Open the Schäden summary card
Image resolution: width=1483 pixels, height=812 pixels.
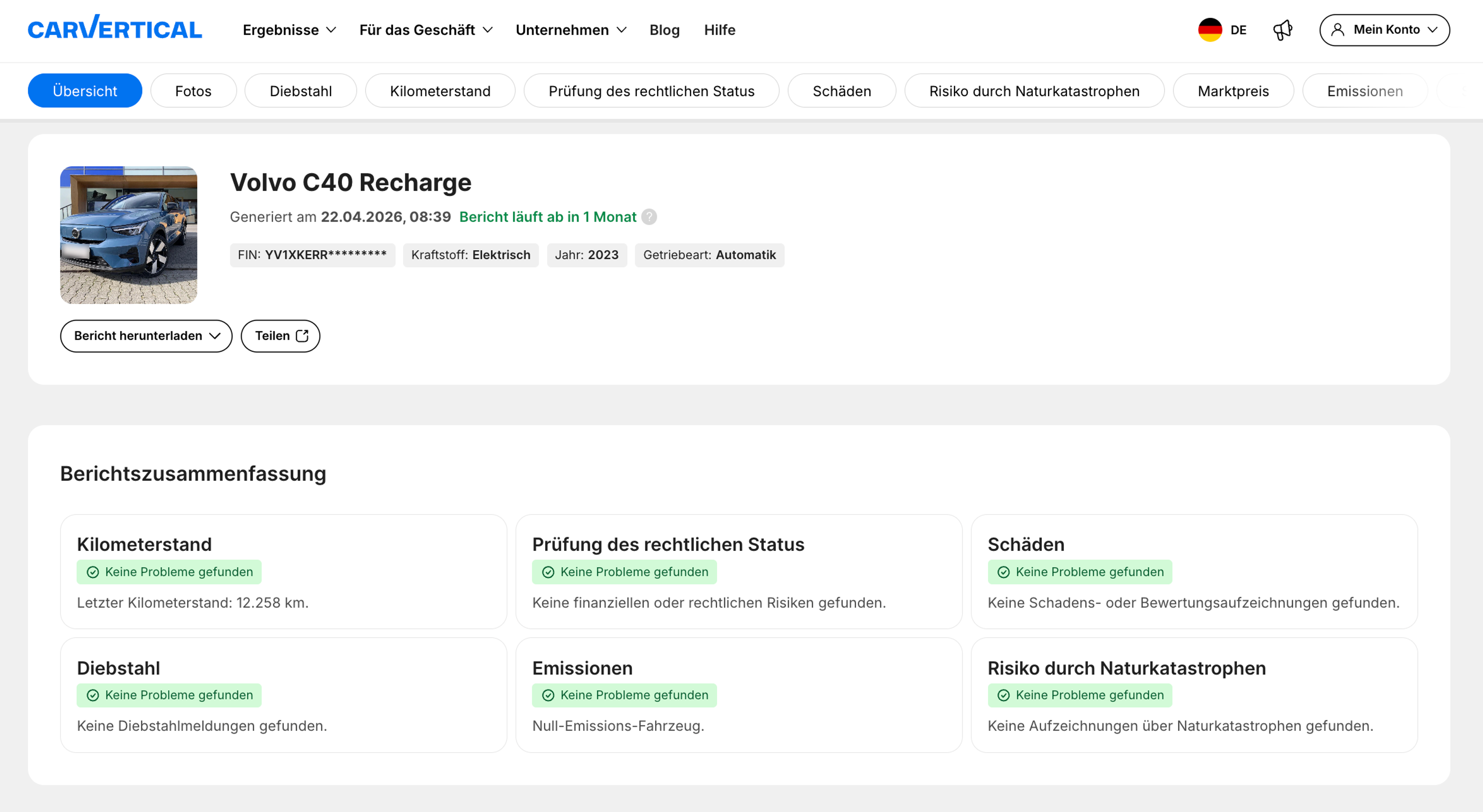click(1194, 571)
